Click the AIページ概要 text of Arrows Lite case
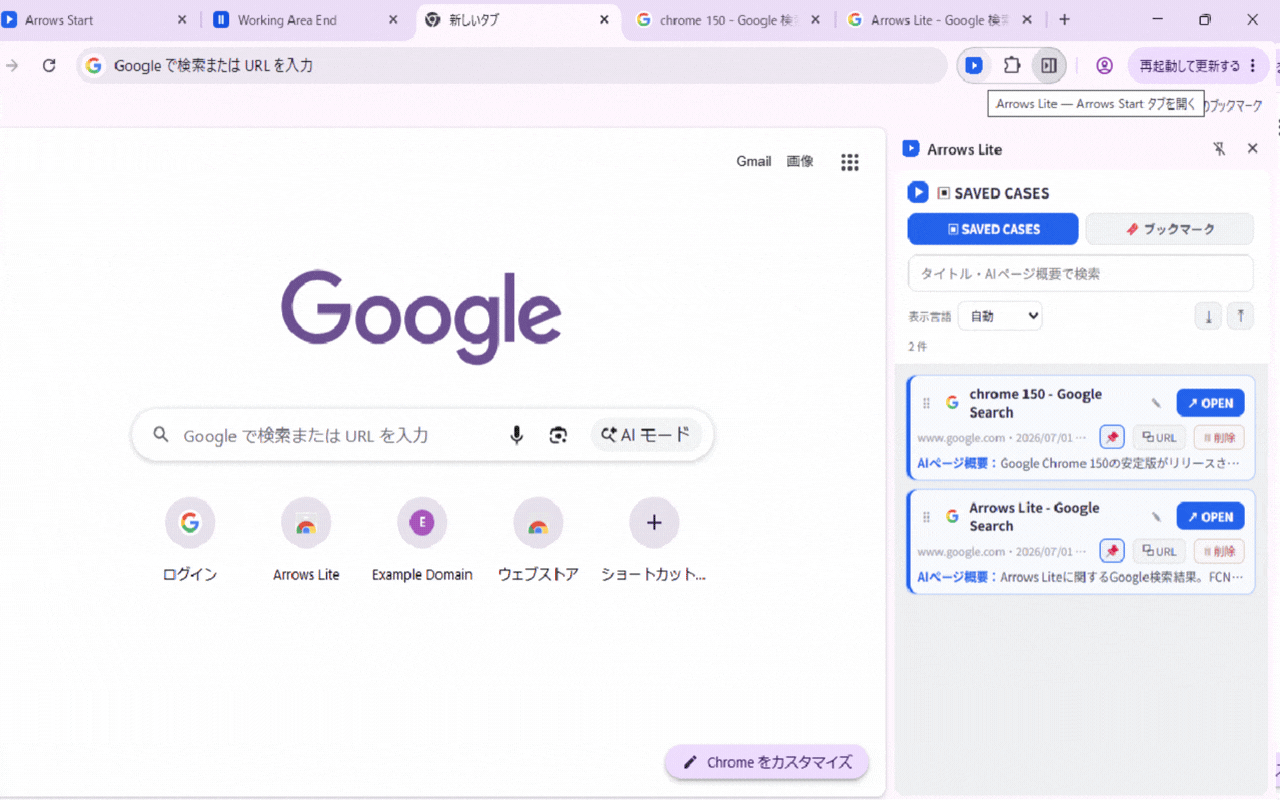The height and width of the screenshot is (800, 1280). 1081,577
